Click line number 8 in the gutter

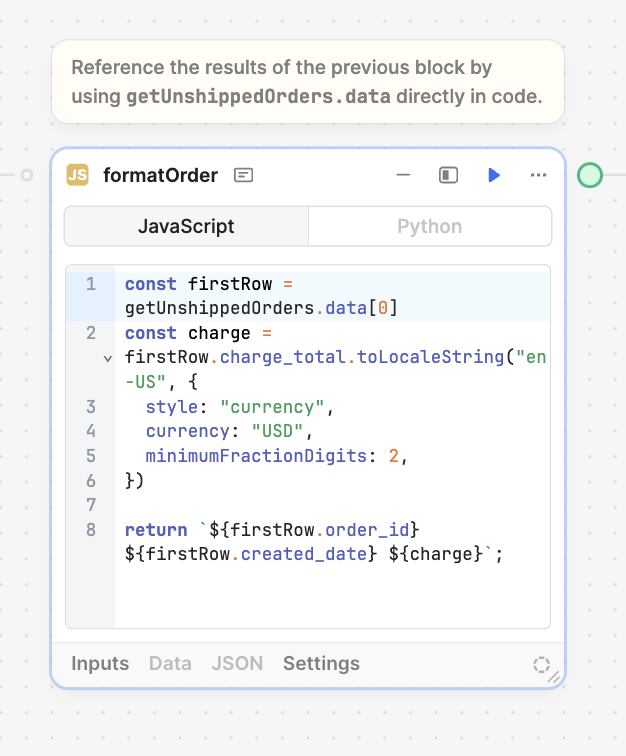click(x=91, y=530)
